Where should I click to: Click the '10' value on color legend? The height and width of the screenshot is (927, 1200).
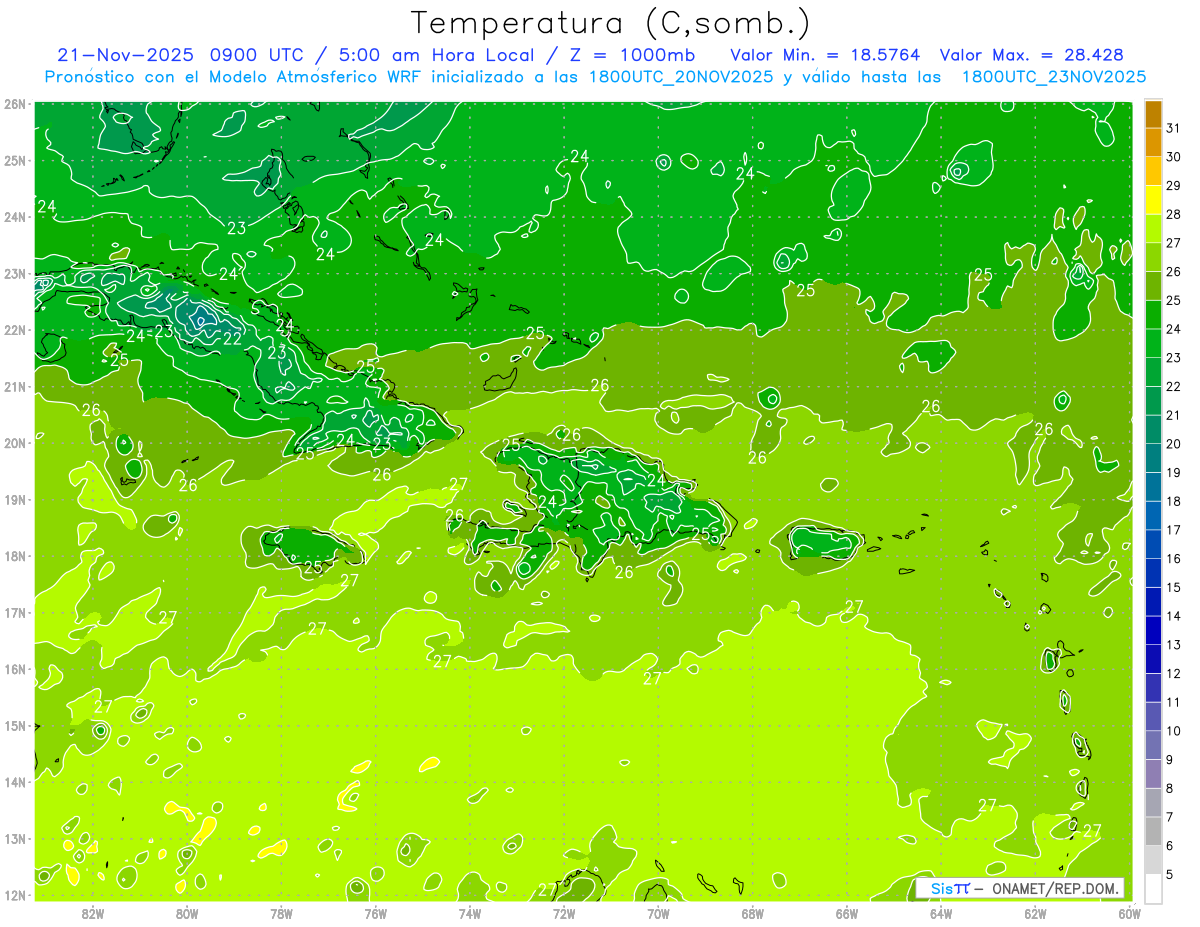click(x=1173, y=731)
